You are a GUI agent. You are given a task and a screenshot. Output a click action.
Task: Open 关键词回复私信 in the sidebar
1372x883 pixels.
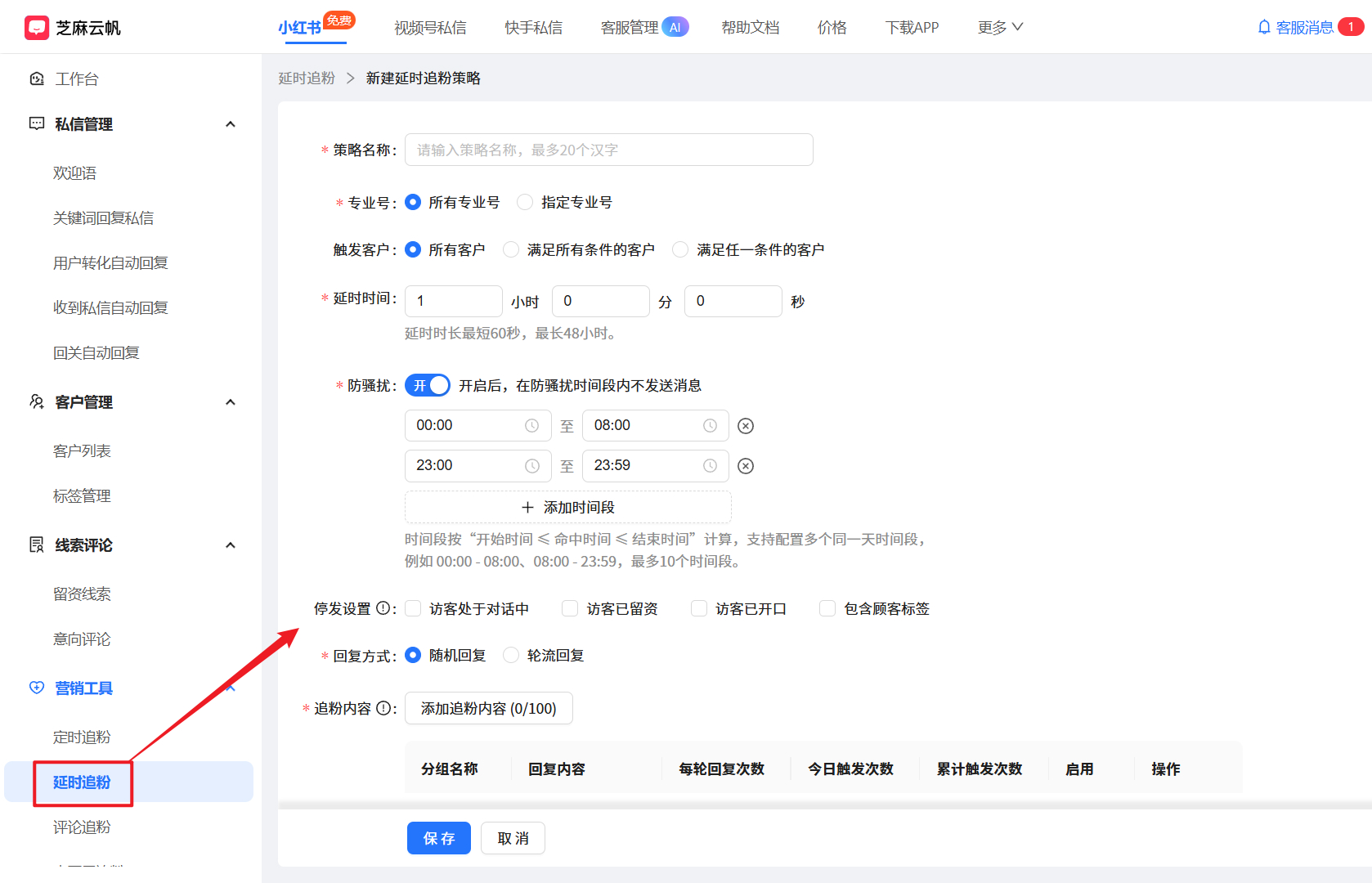pyautogui.click(x=104, y=217)
